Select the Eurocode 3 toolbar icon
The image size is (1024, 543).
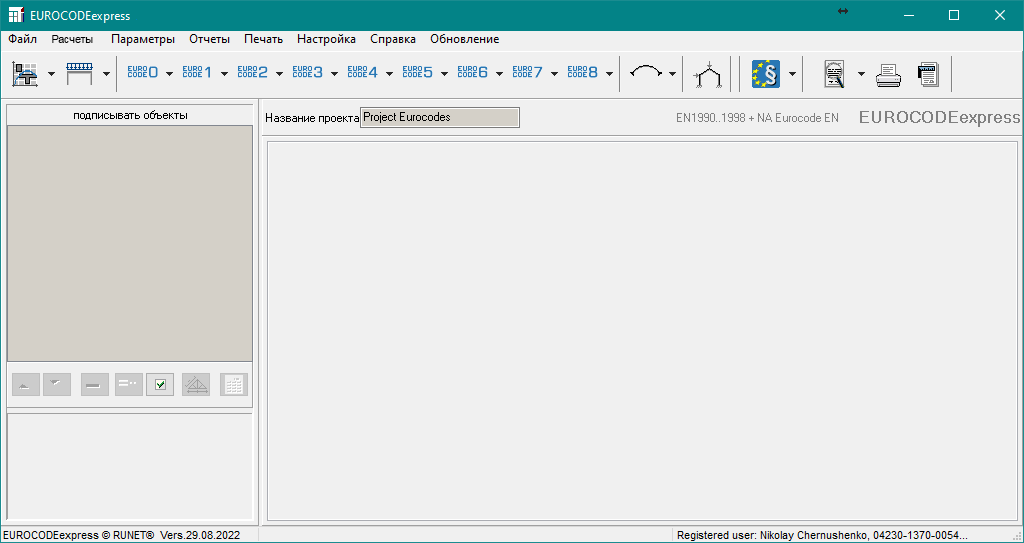(x=307, y=73)
